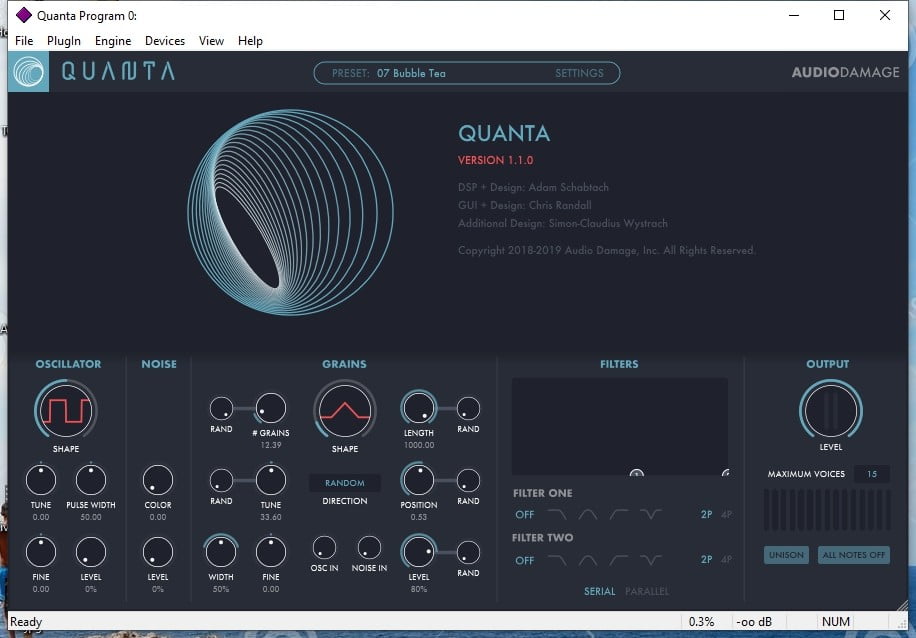Select Filter One band-pass shape icon

coord(588,514)
